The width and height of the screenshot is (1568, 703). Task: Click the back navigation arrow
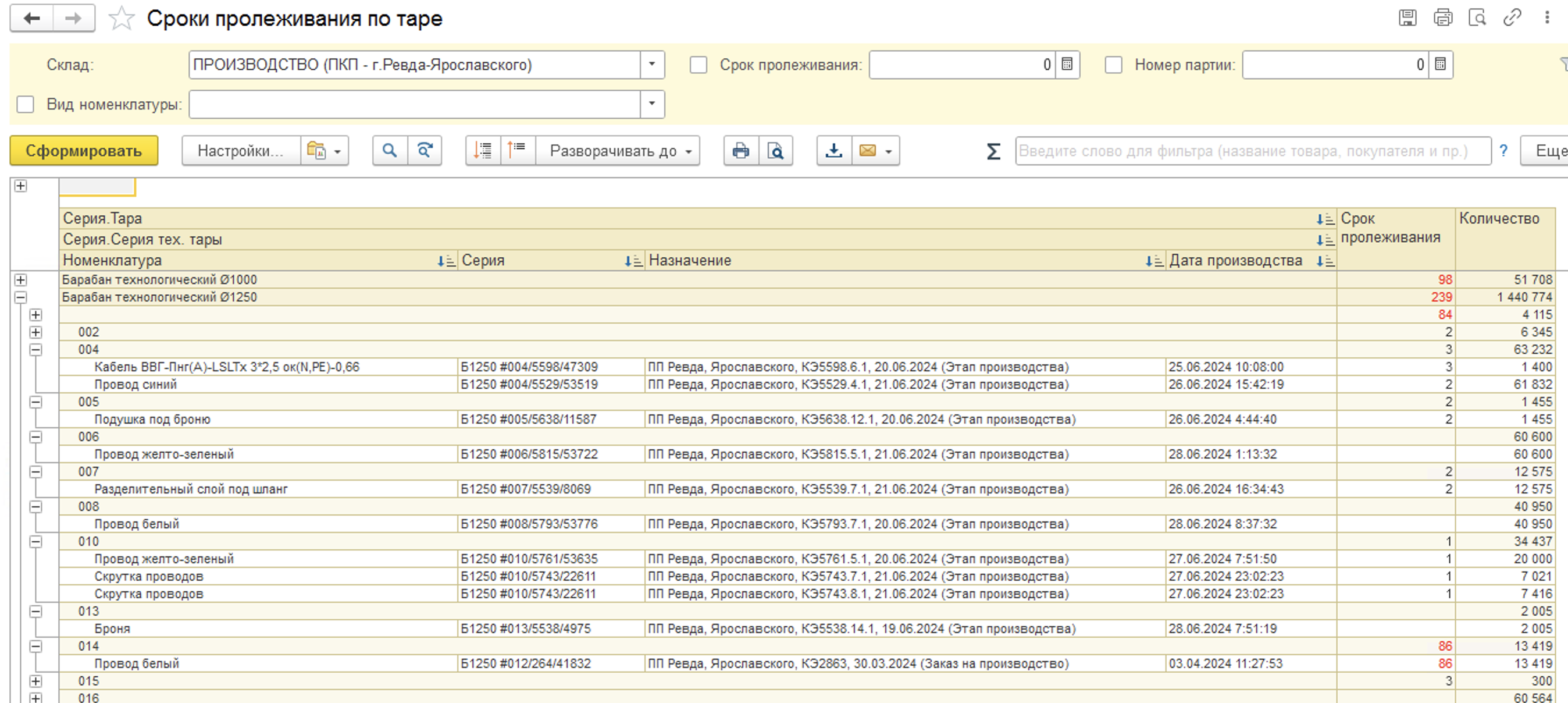[31, 18]
